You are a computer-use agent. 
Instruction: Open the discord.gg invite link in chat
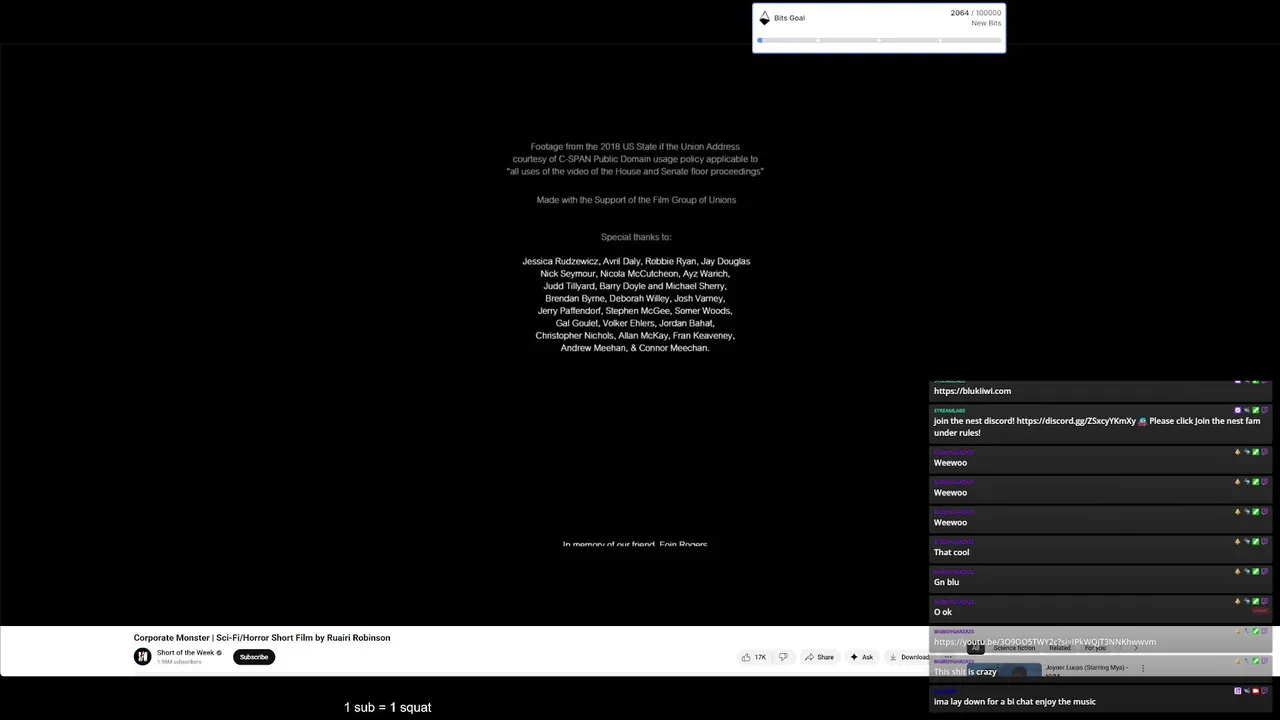(1076, 421)
